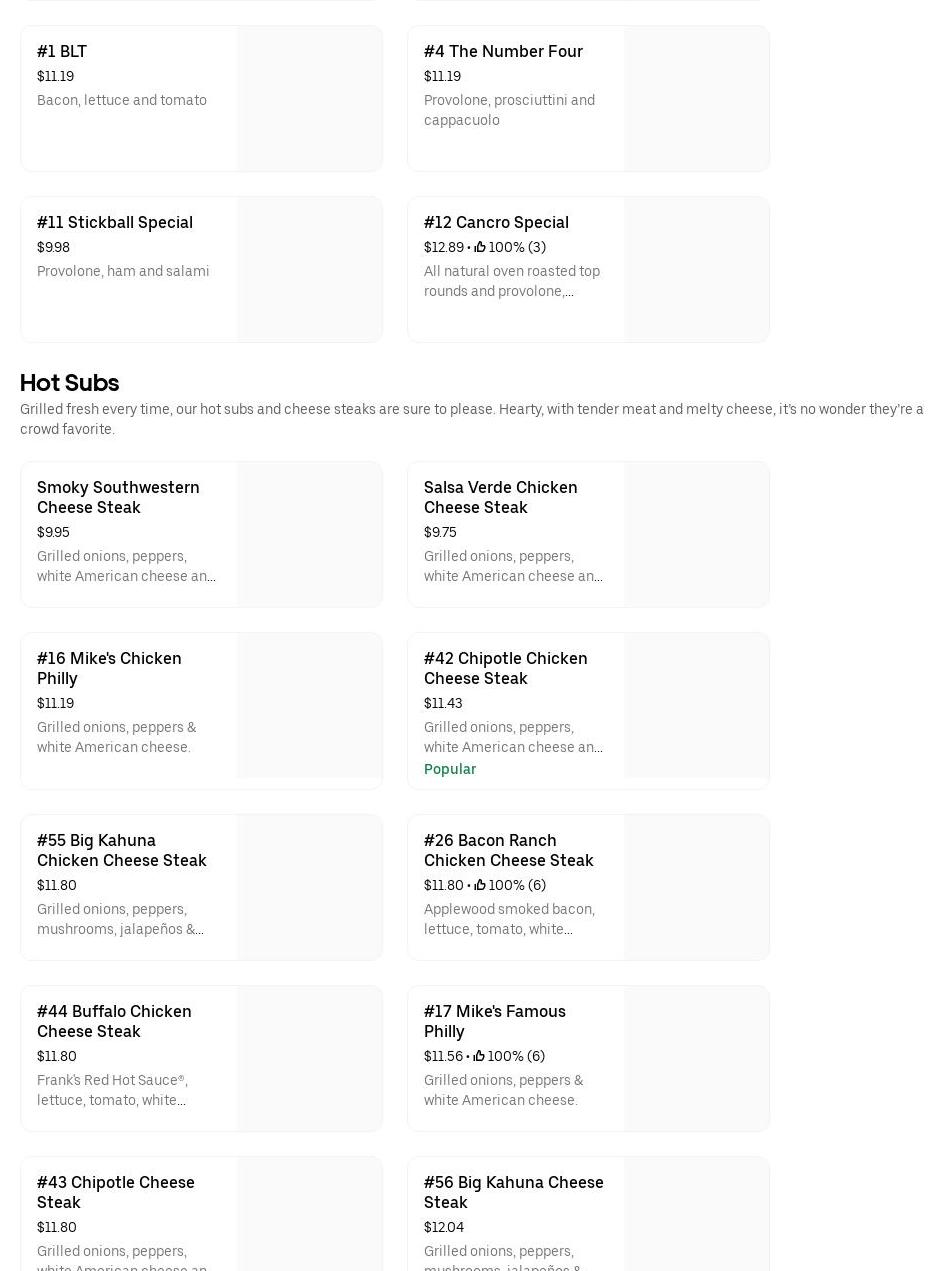The image size is (944, 1271).
Task: Click #43 Chipotle Cheese Steak title
Action: pos(116,1192)
